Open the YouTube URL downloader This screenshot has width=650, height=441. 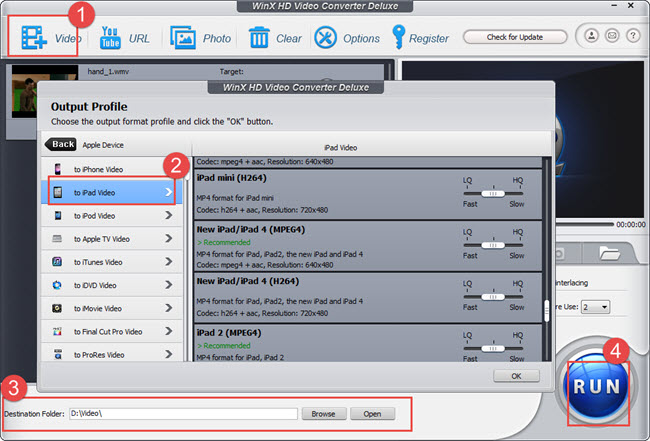pos(110,38)
